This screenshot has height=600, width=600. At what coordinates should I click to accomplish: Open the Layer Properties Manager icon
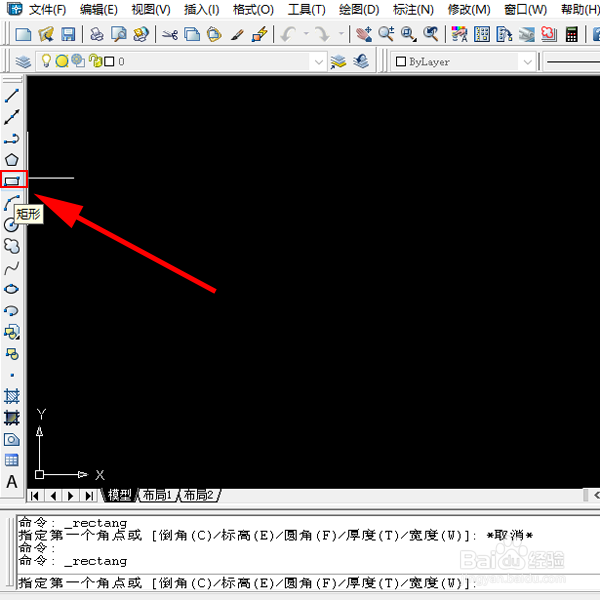[x=23, y=61]
